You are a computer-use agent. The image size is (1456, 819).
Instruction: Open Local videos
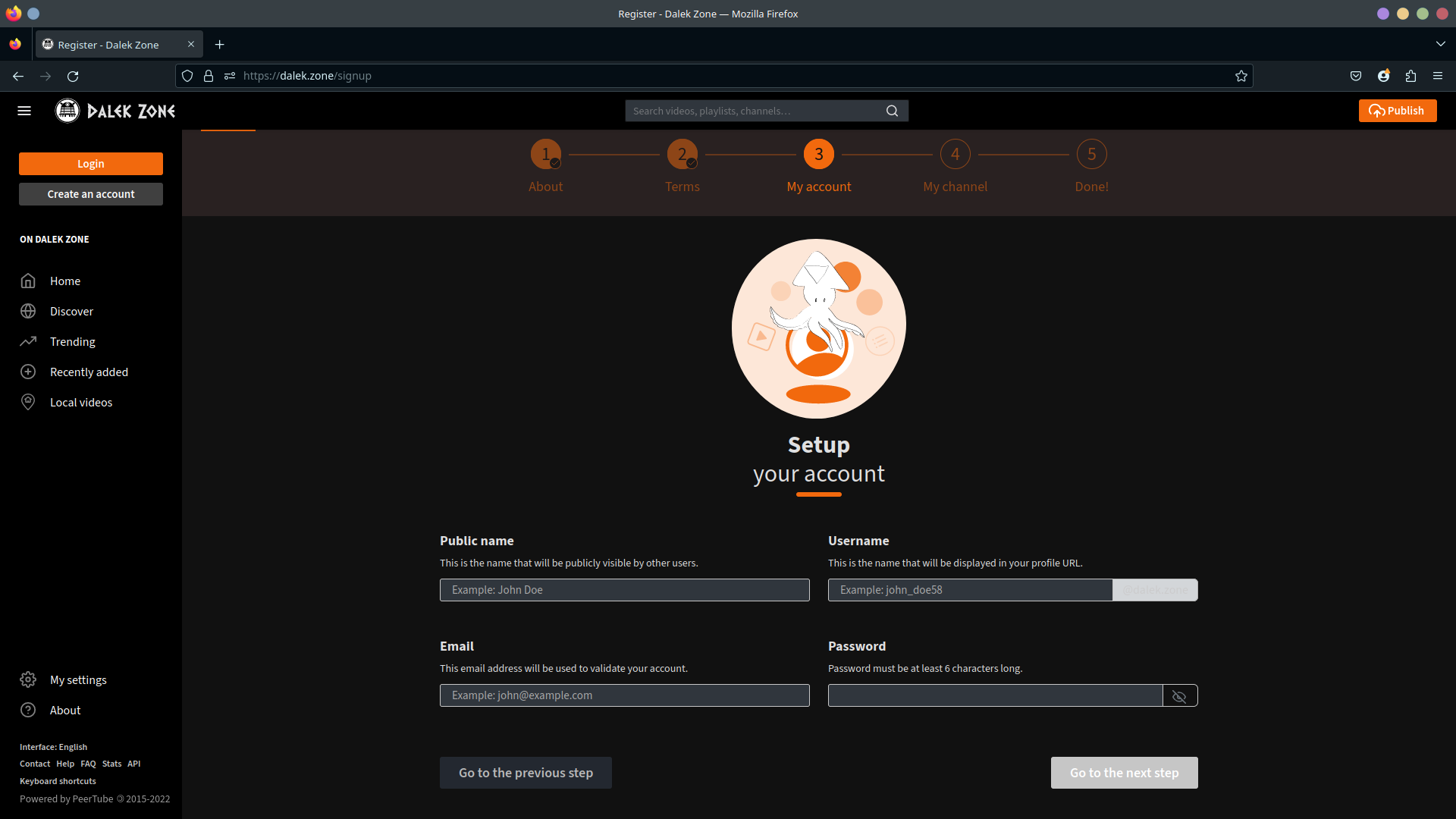tap(81, 402)
